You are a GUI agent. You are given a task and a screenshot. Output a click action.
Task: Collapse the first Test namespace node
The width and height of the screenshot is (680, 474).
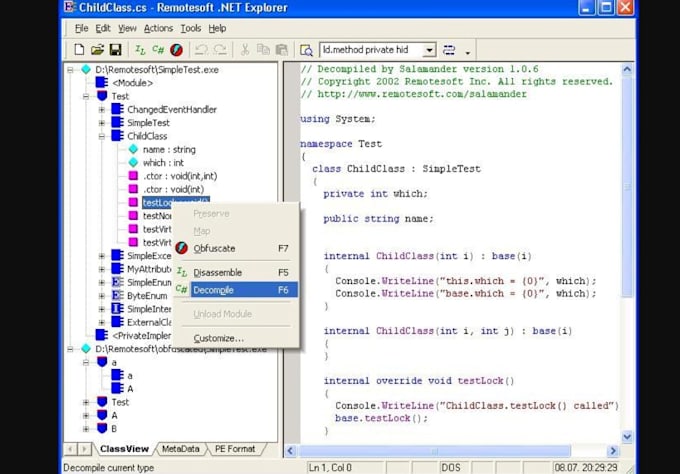pyautogui.click(x=86, y=96)
